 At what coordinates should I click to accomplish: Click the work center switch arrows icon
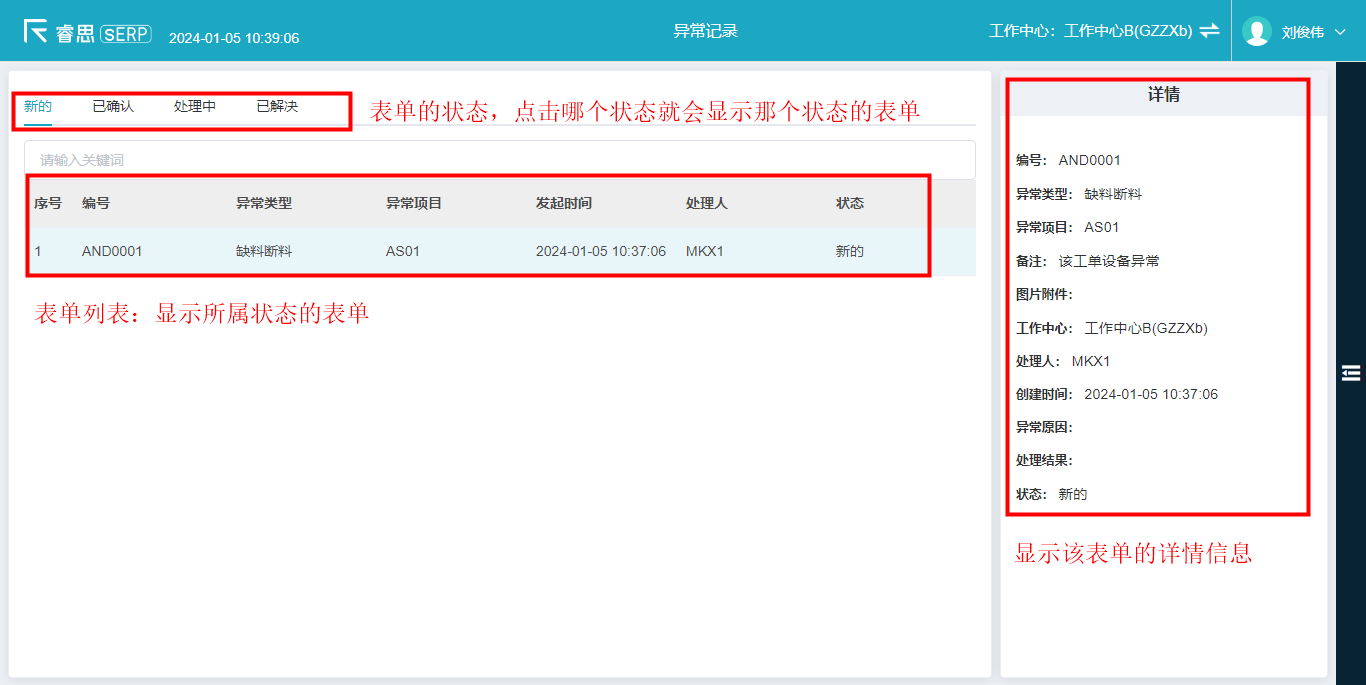click(x=1210, y=31)
